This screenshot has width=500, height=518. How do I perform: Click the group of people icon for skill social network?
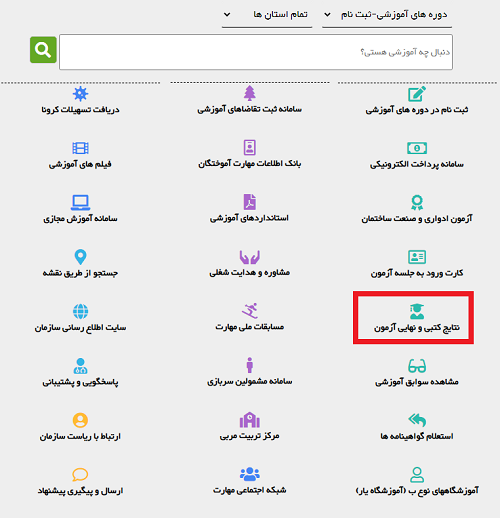pos(250,474)
